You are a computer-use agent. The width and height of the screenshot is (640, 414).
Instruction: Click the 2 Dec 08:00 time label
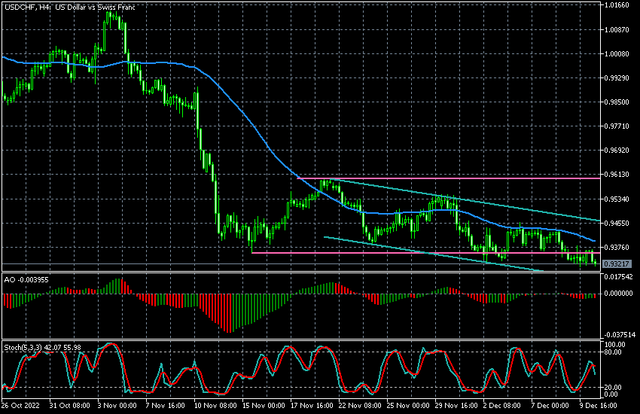tap(502, 405)
